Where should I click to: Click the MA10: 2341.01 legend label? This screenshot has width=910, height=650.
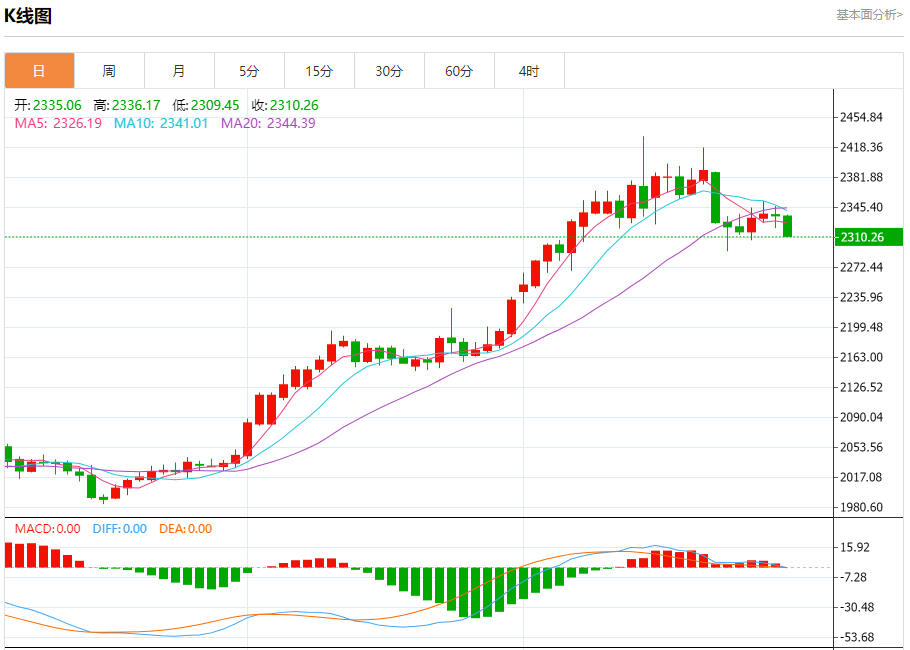tap(161, 123)
